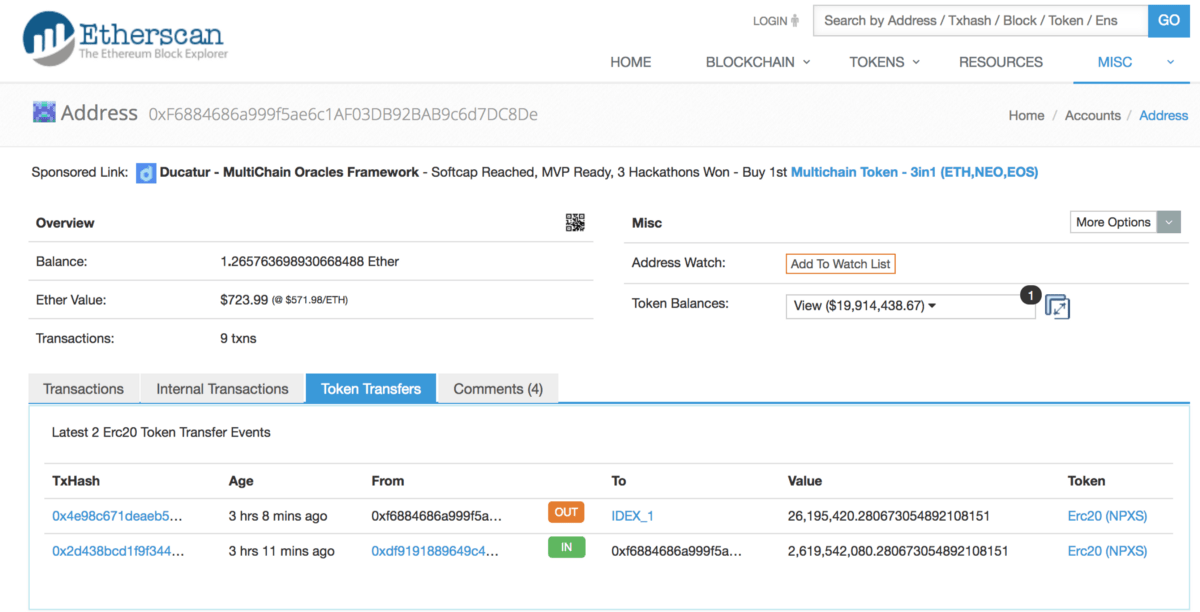Open the QR code icon in Overview
This screenshot has width=1200, height=612.
click(x=575, y=223)
